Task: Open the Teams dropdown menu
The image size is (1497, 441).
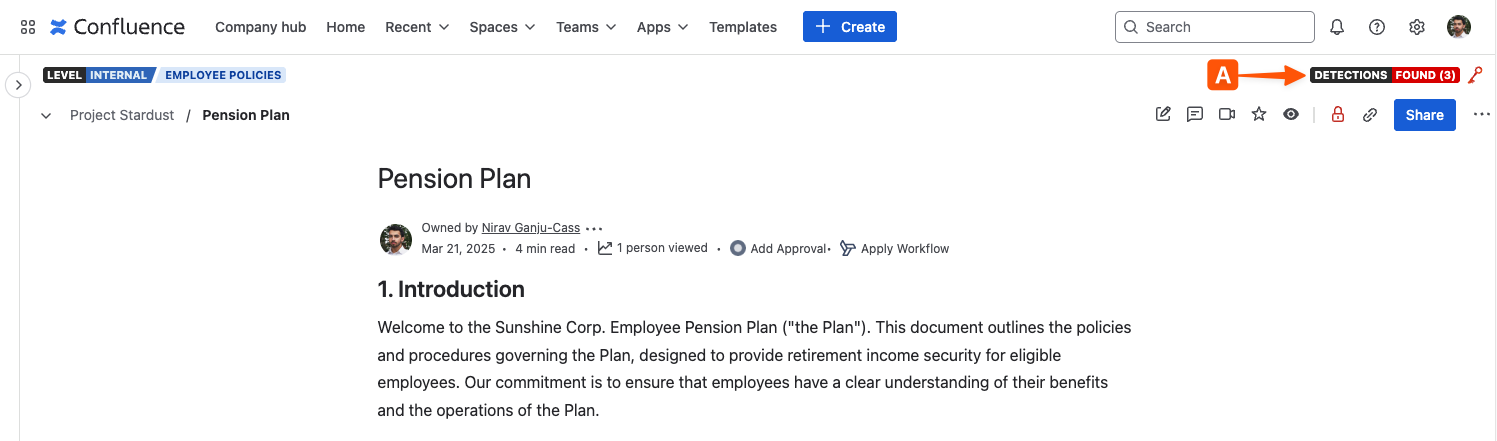Action: 586,27
